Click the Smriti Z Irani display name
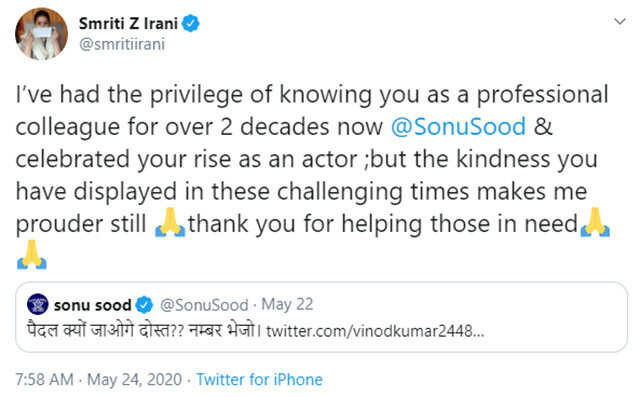Viewport: 640px width, 397px height. (128, 24)
